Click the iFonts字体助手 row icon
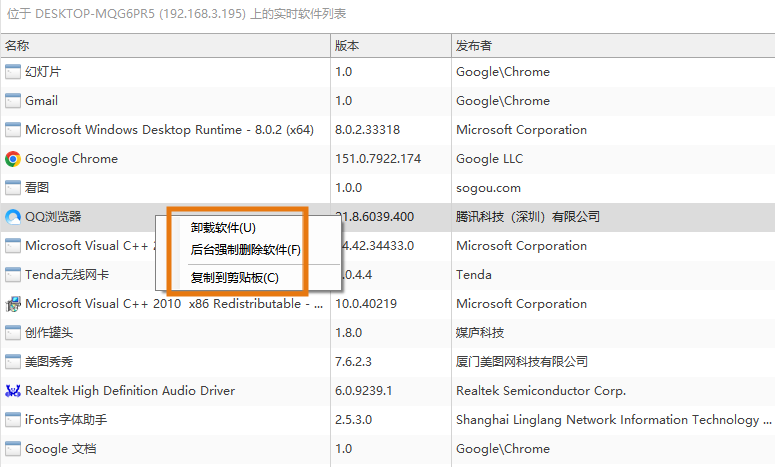The width and height of the screenshot is (775, 467). (x=13, y=420)
